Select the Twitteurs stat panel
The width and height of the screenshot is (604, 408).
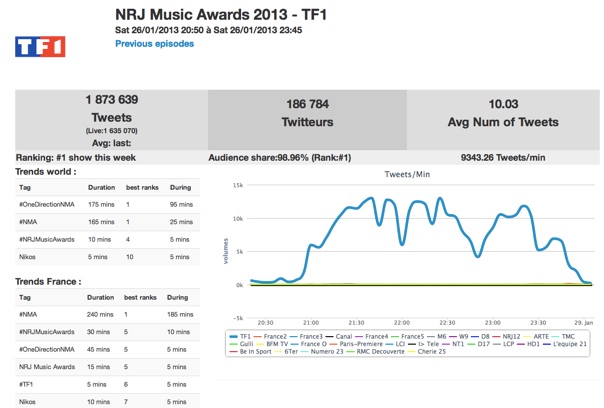308,119
